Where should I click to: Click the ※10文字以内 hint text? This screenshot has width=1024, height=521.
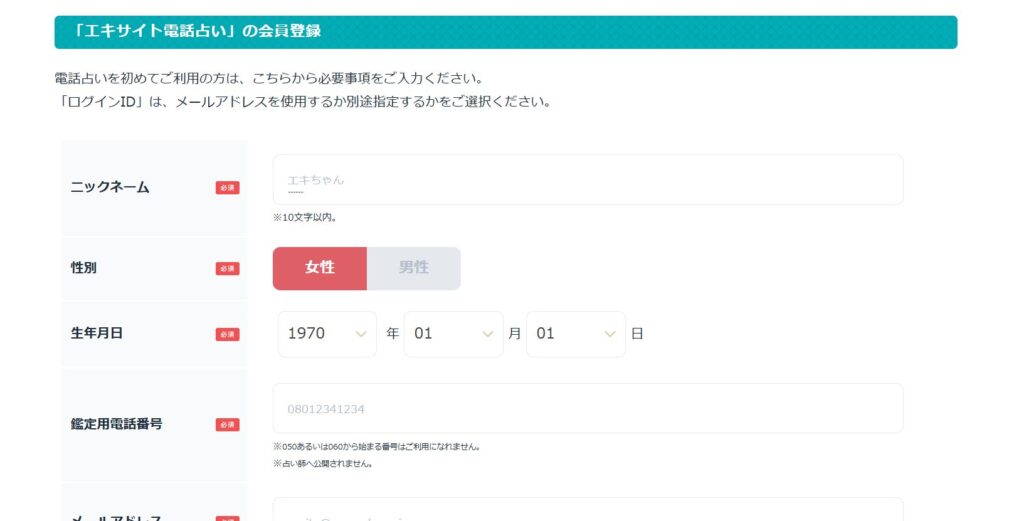click(305, 217)
